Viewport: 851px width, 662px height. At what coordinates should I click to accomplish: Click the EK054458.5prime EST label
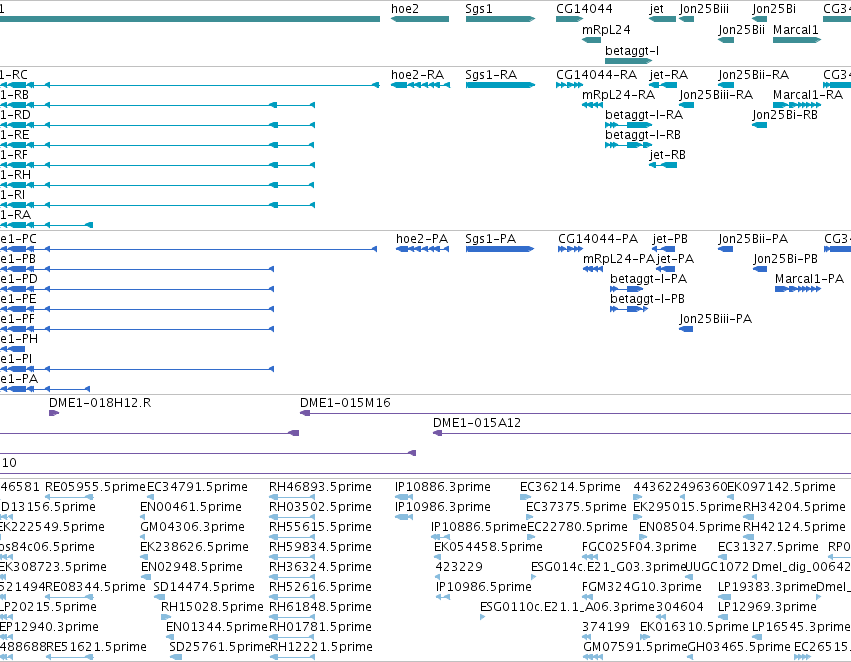(488, 547)
